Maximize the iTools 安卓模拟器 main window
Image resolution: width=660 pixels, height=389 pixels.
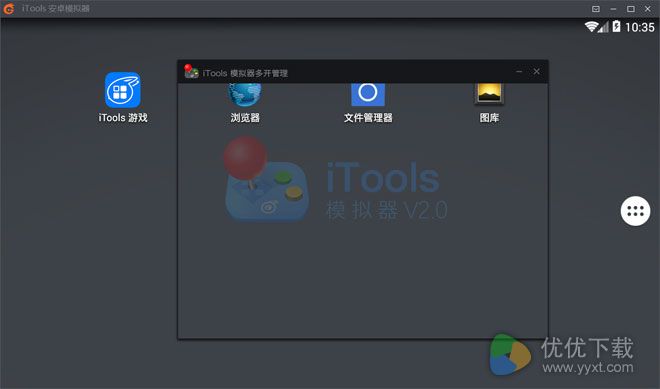[x=631, y=9]
